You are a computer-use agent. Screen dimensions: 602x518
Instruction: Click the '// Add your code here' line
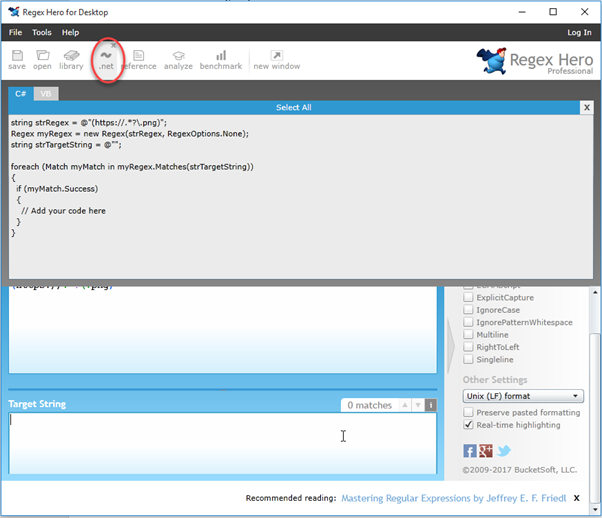pos(63,211)
